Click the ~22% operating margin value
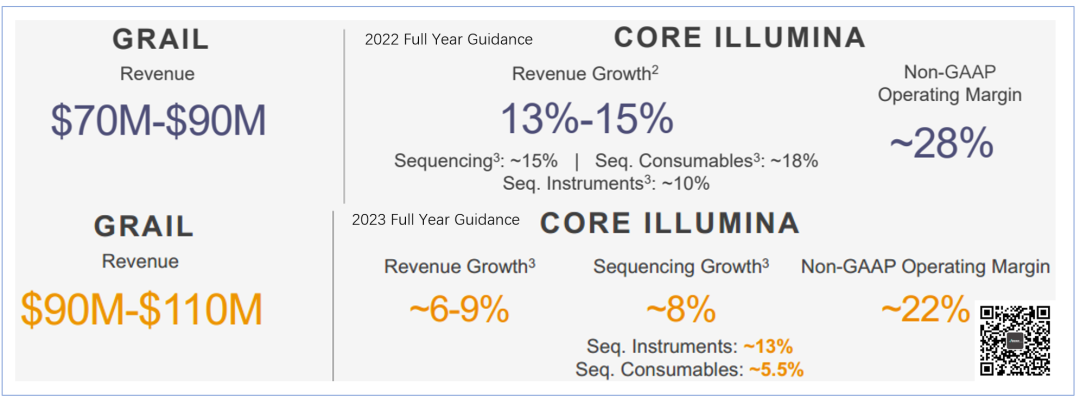Viewport: 1080px width, 404px height. (925, 309)
